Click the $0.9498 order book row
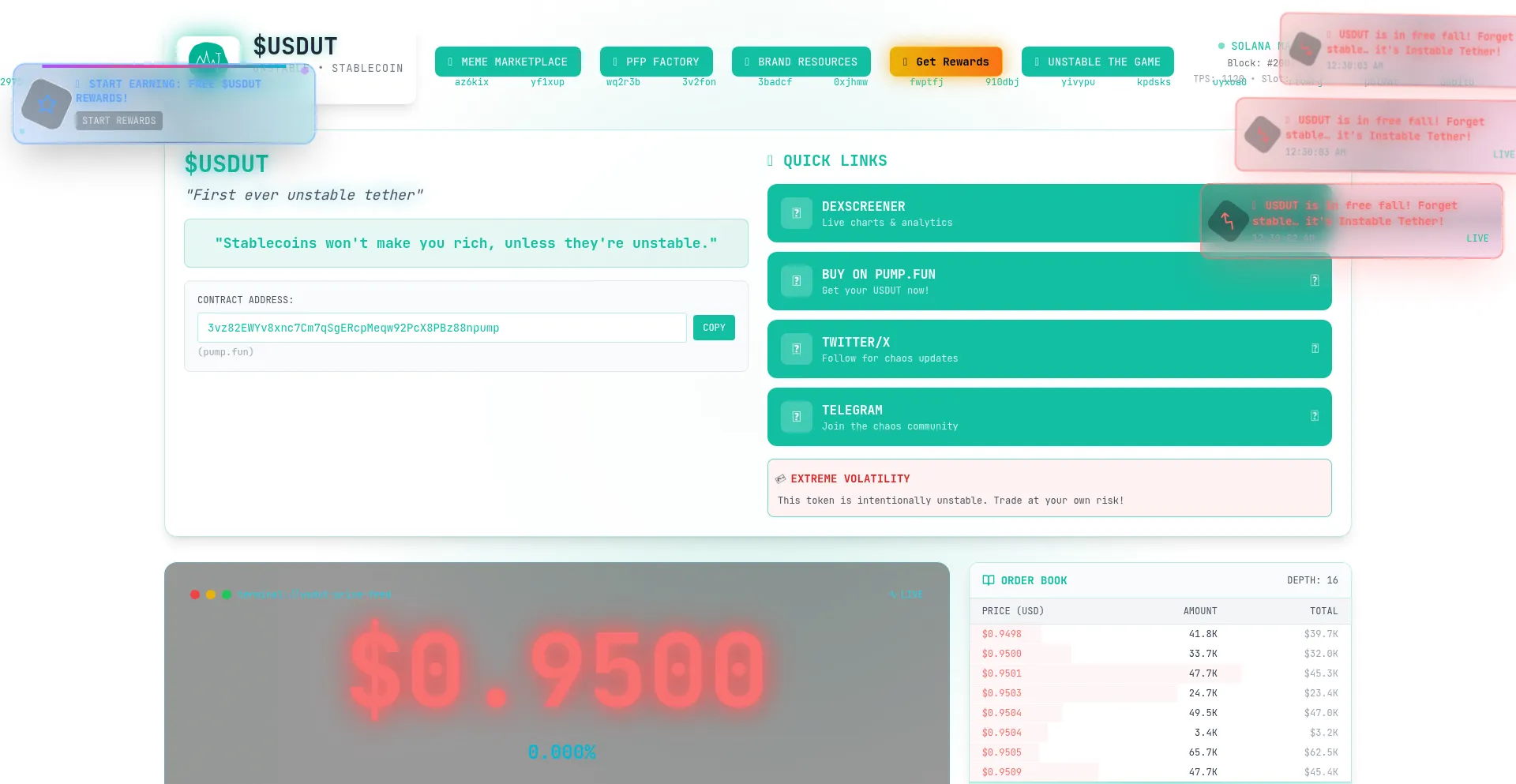The width and height of the screenshot is (1516, 784). coord(1159,634)
